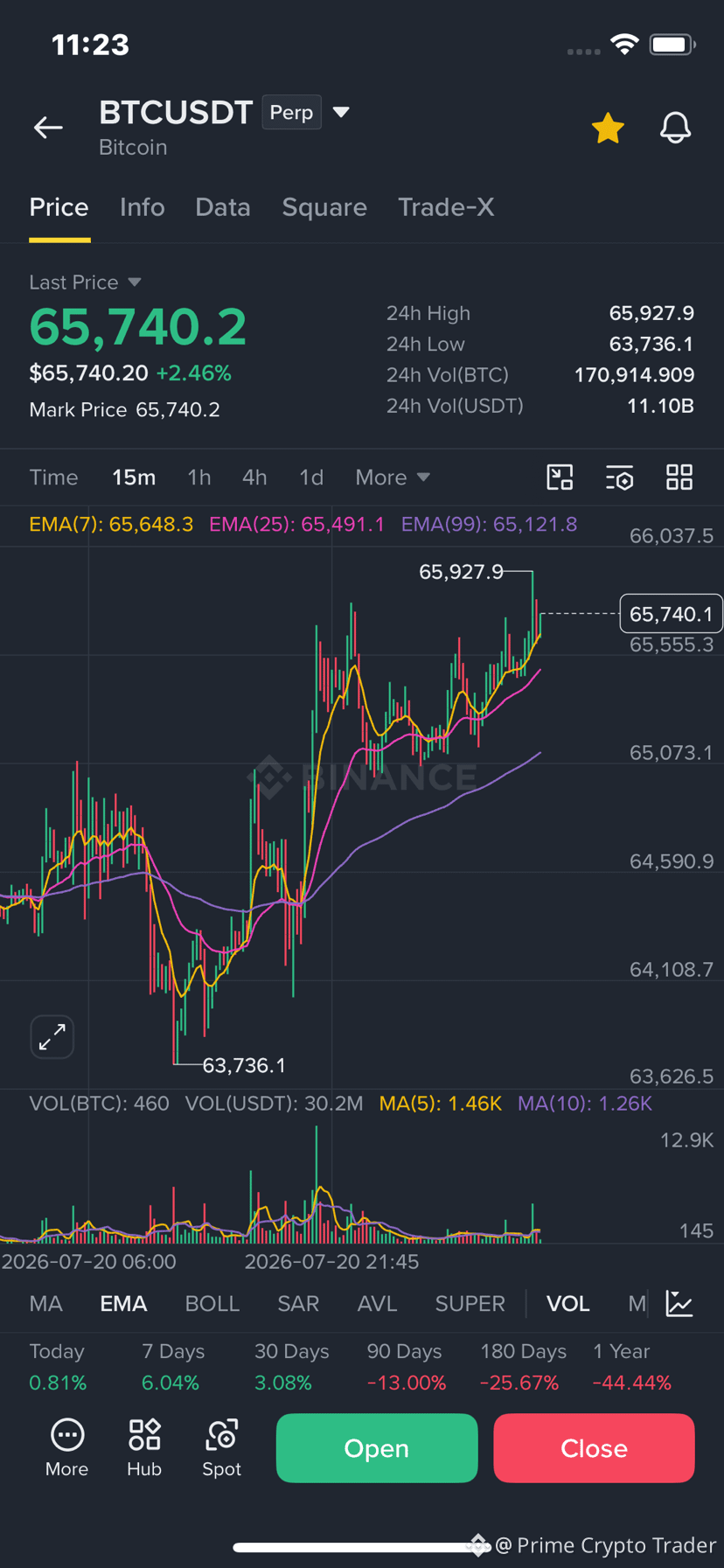The height and width of the screenshot is (1568, 724).
Task: Toggle the favorite star icon
Action: (608, 128)
